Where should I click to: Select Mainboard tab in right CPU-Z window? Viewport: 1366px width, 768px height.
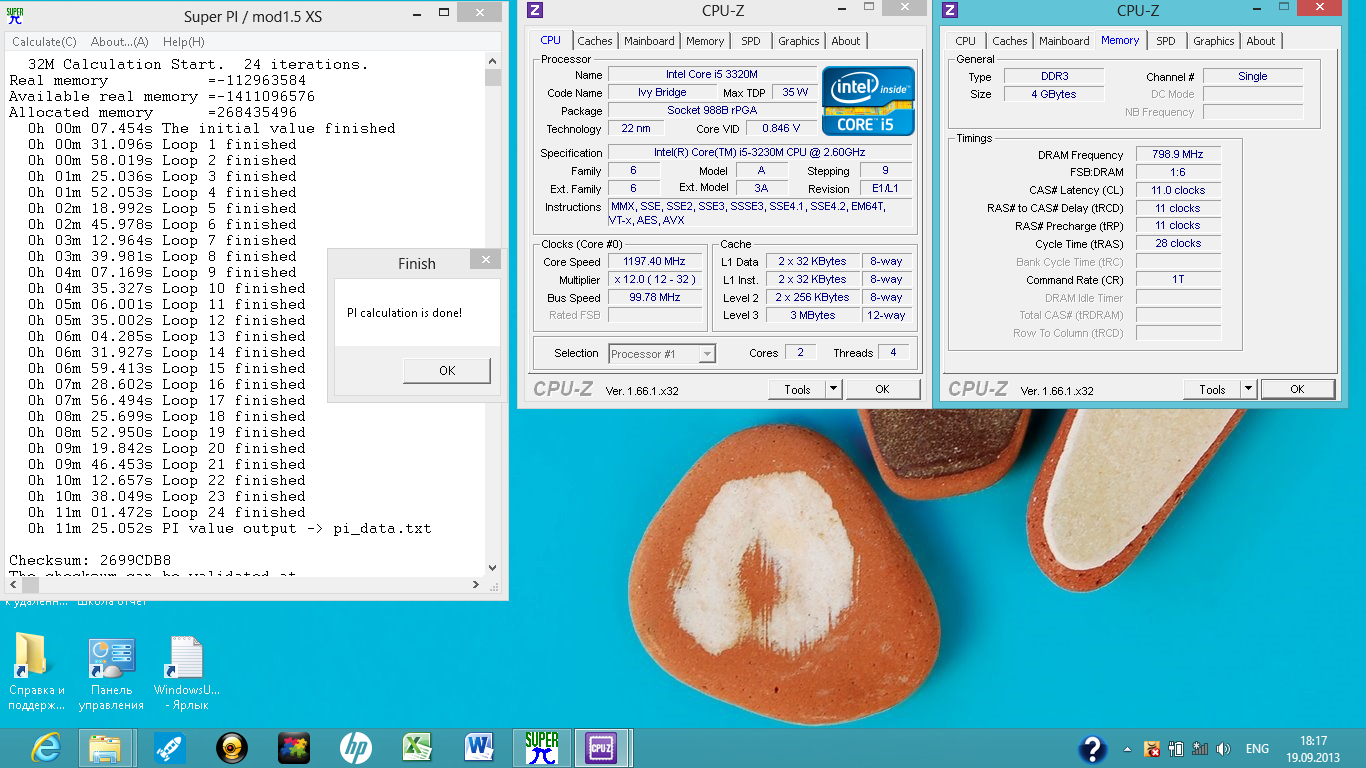1064,41
